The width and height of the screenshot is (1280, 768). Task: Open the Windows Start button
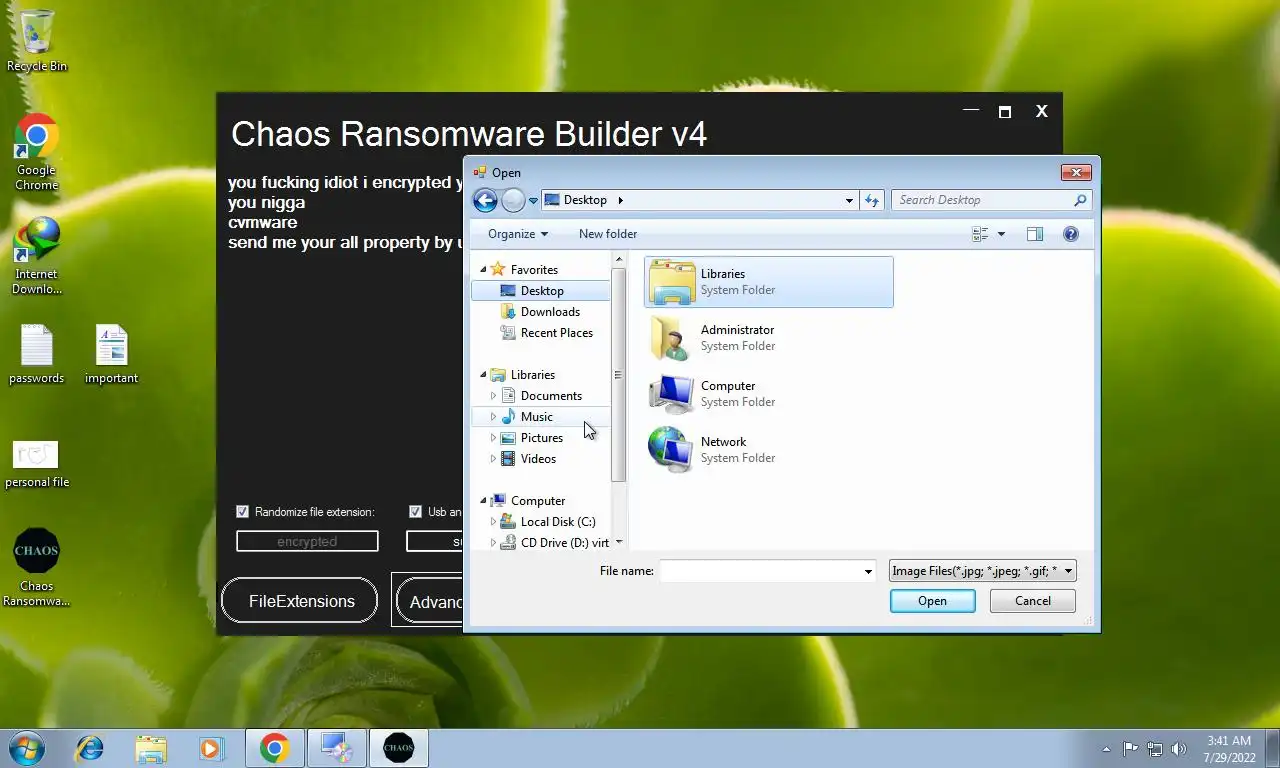click(27, 748)
